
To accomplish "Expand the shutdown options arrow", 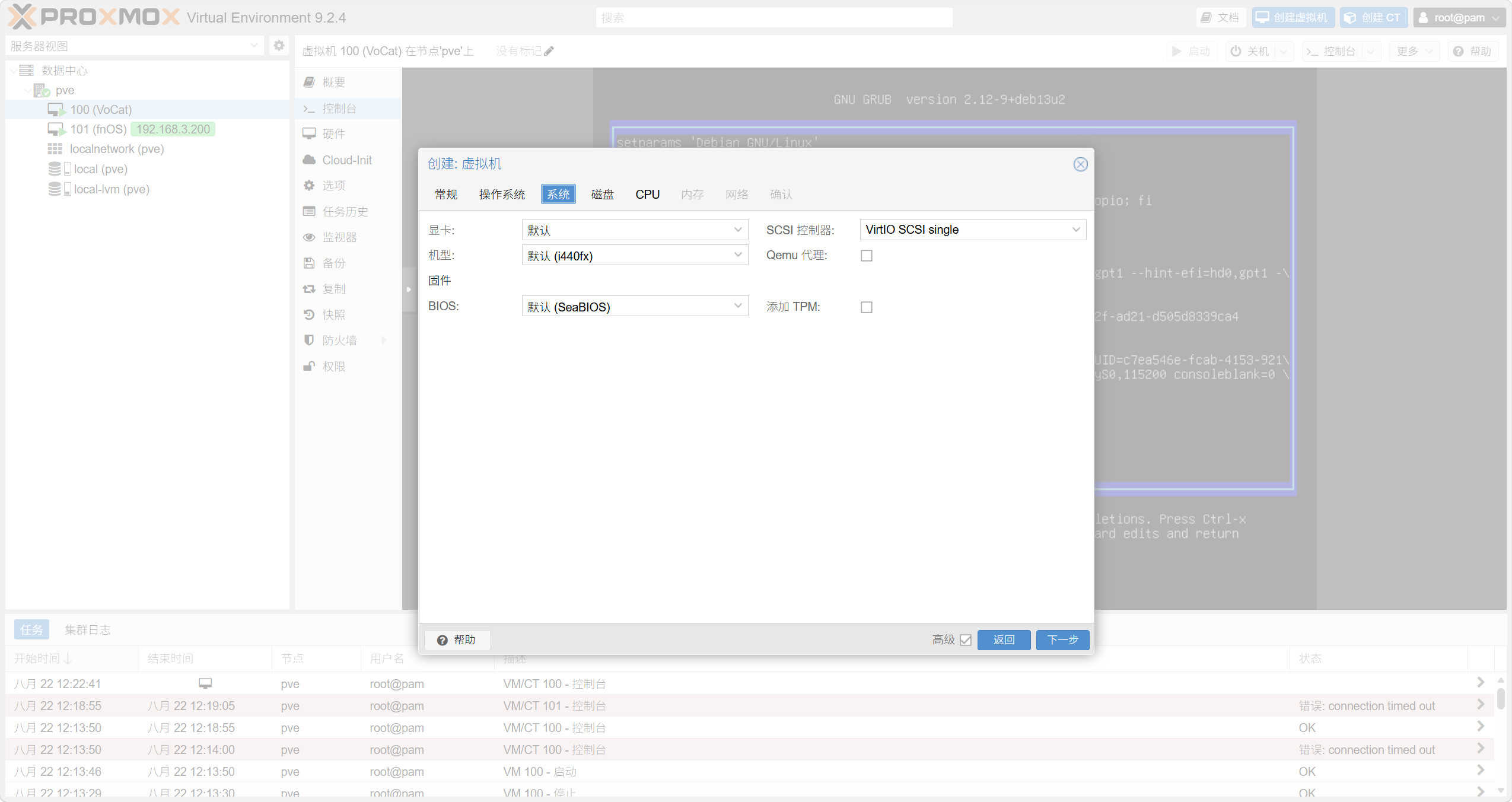I will (x=1284, y=52).
